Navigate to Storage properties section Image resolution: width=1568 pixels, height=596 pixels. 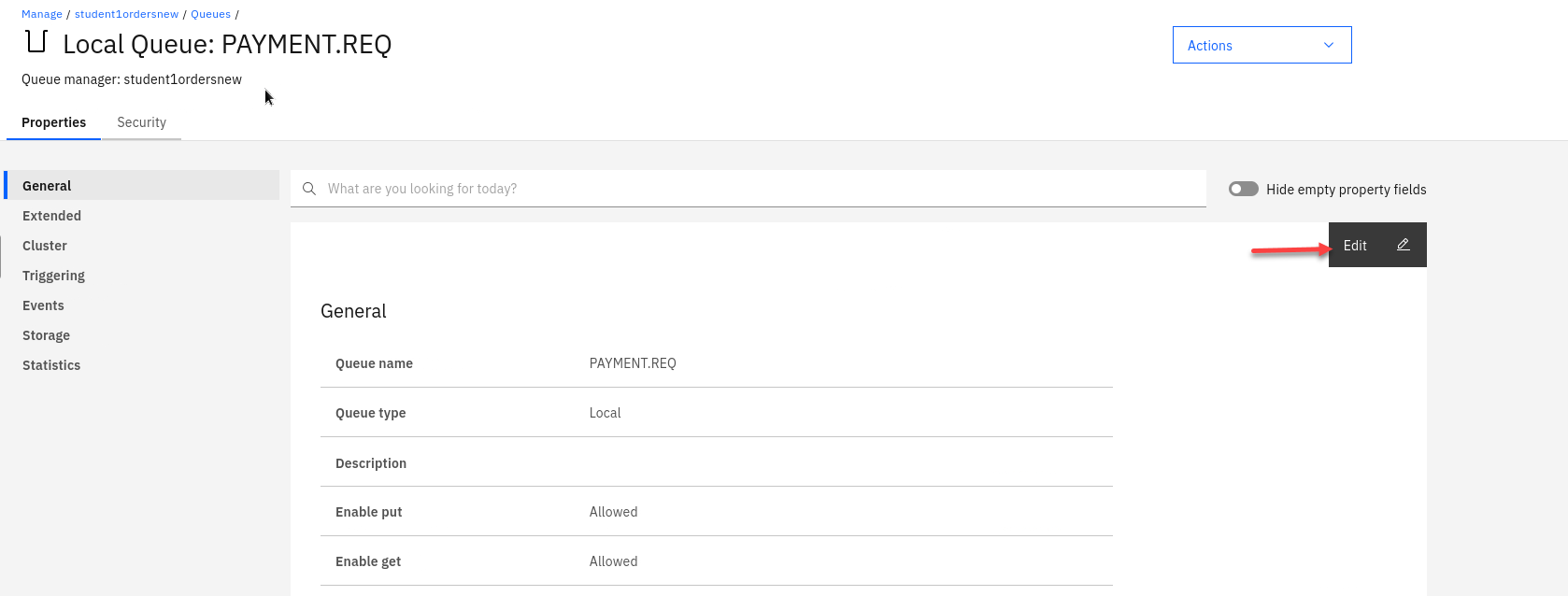(46, 335)
